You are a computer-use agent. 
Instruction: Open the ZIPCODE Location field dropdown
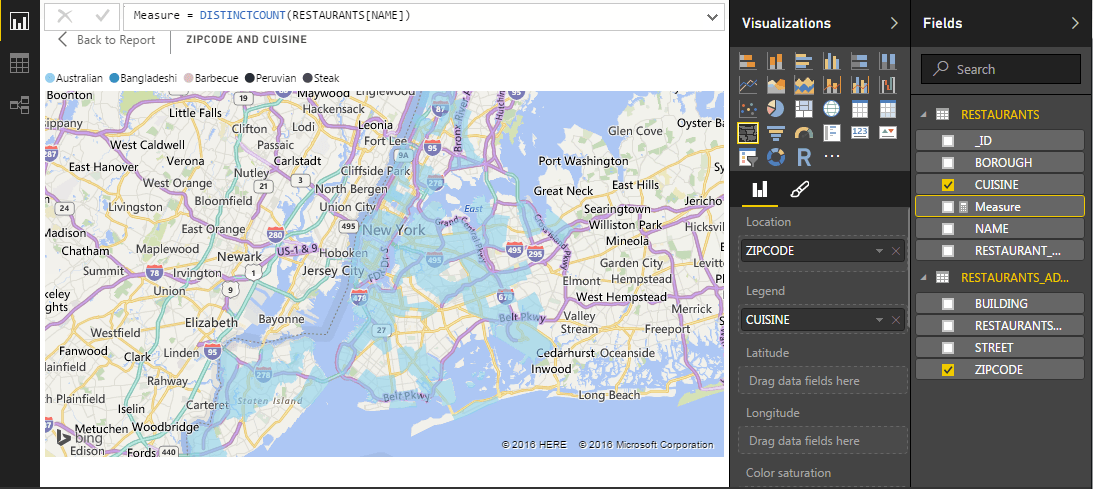[878, 251]
